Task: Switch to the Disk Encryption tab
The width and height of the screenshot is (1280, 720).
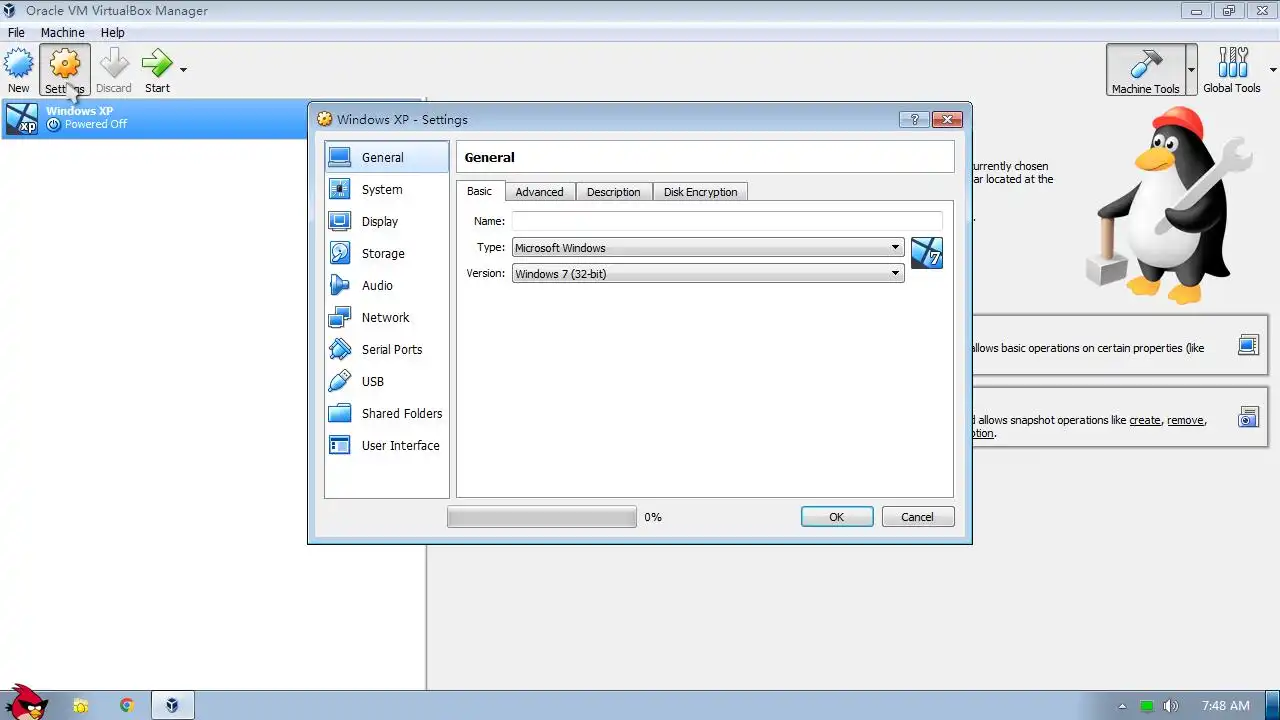Action: click(x=700, y=192)
